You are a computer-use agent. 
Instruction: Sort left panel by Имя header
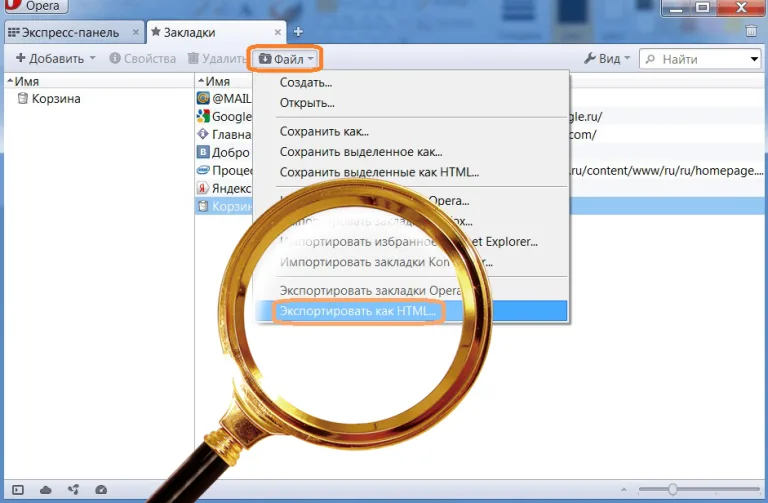click(x=99, y=81)
